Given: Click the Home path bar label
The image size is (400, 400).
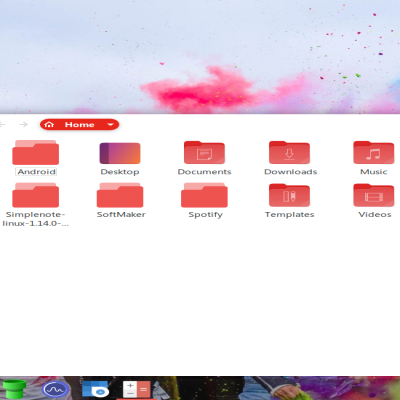Looking at the screenshot, I should [80, 125].
